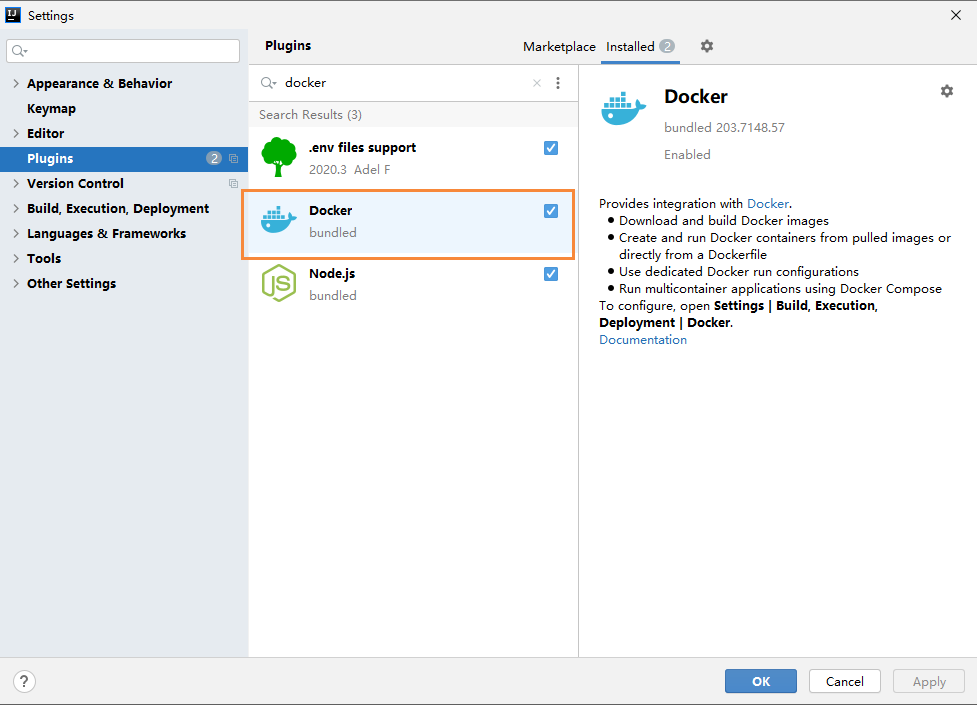The image size is (977, 705).
Task: Open the Docker plugin detail gear icon
Action: coord(946,91)
